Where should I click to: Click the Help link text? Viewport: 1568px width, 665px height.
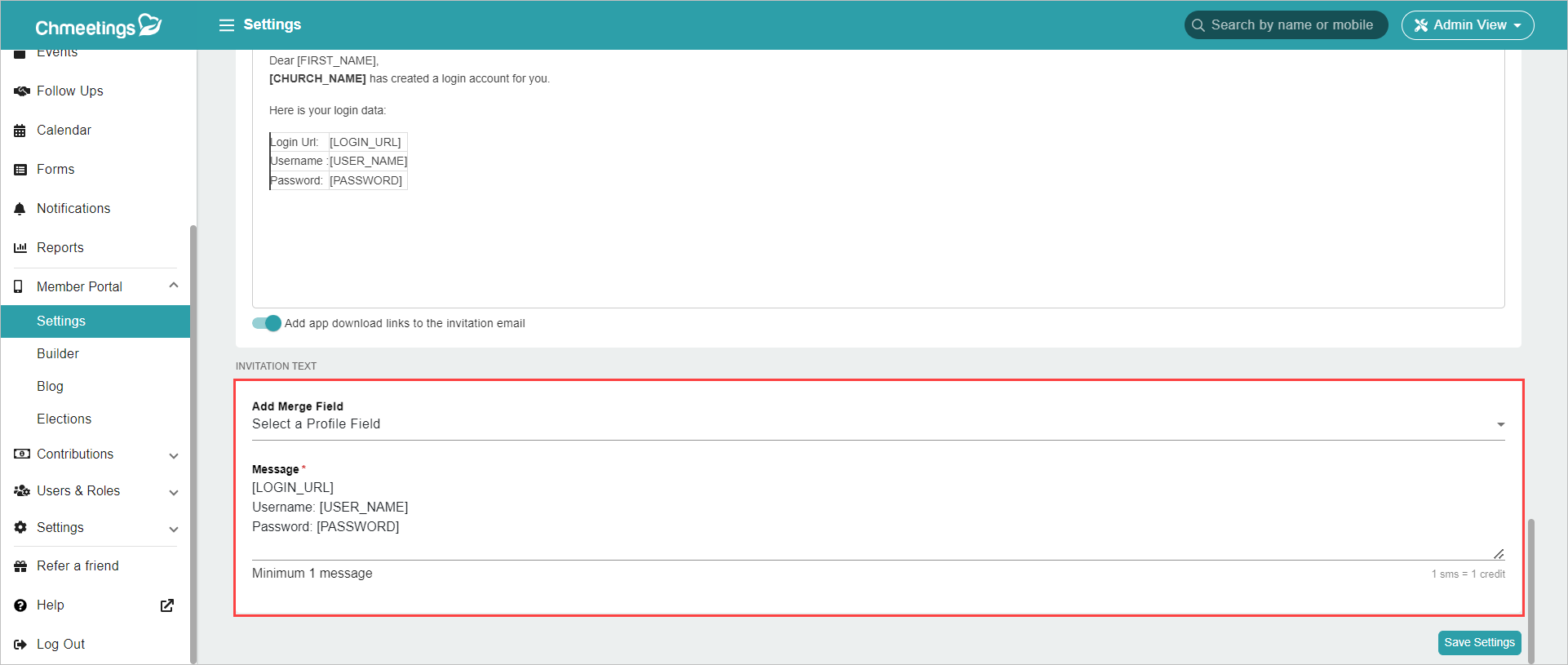pyautogui.click(x=51, y=605)
